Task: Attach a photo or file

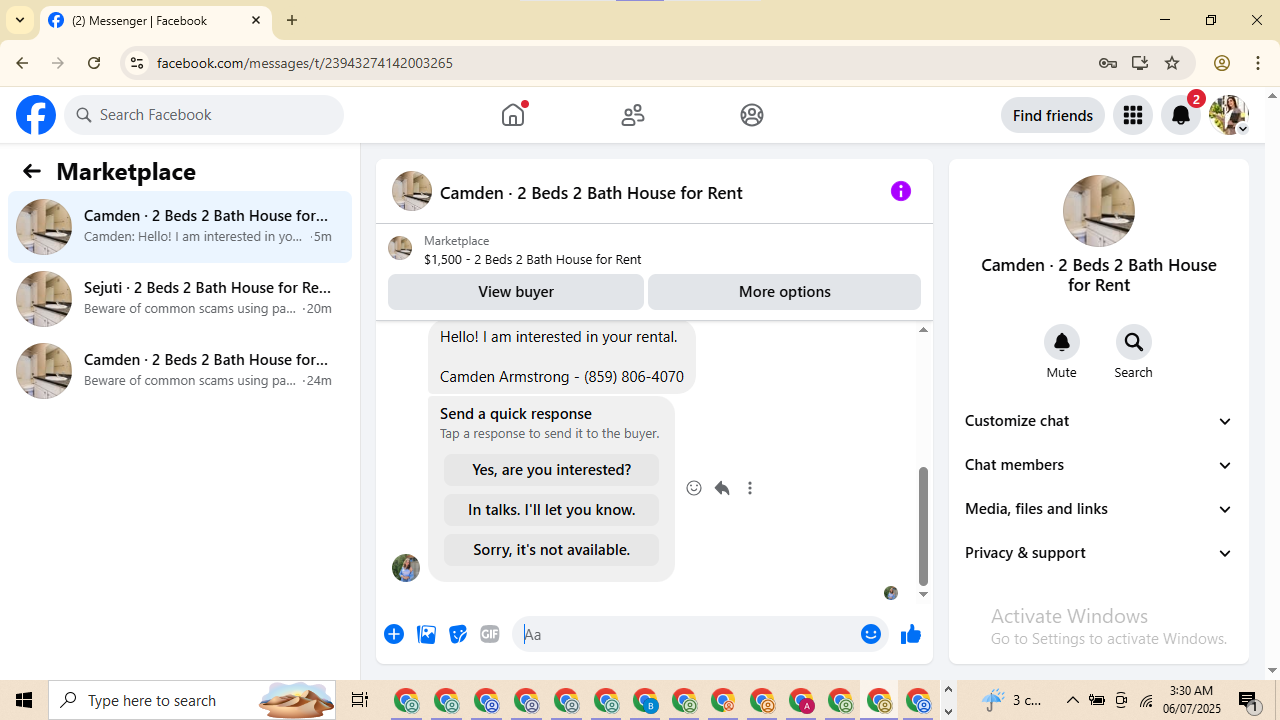Action: coord(426,634)
